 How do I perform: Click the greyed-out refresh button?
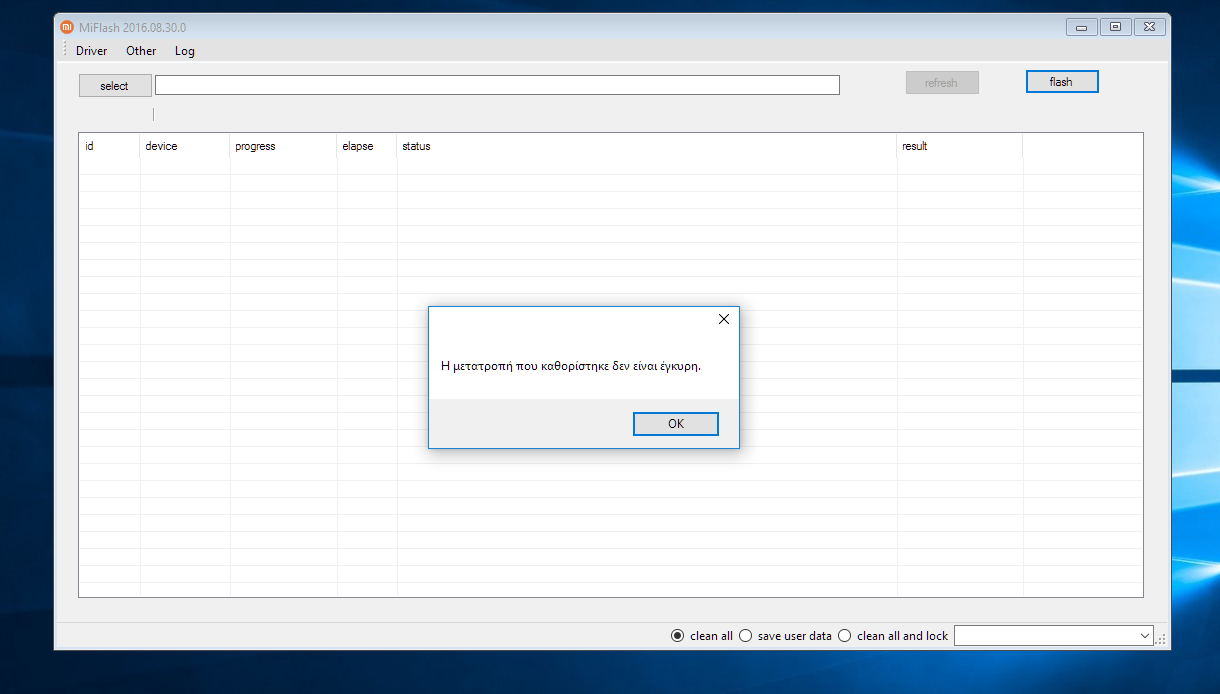(942, 83)
